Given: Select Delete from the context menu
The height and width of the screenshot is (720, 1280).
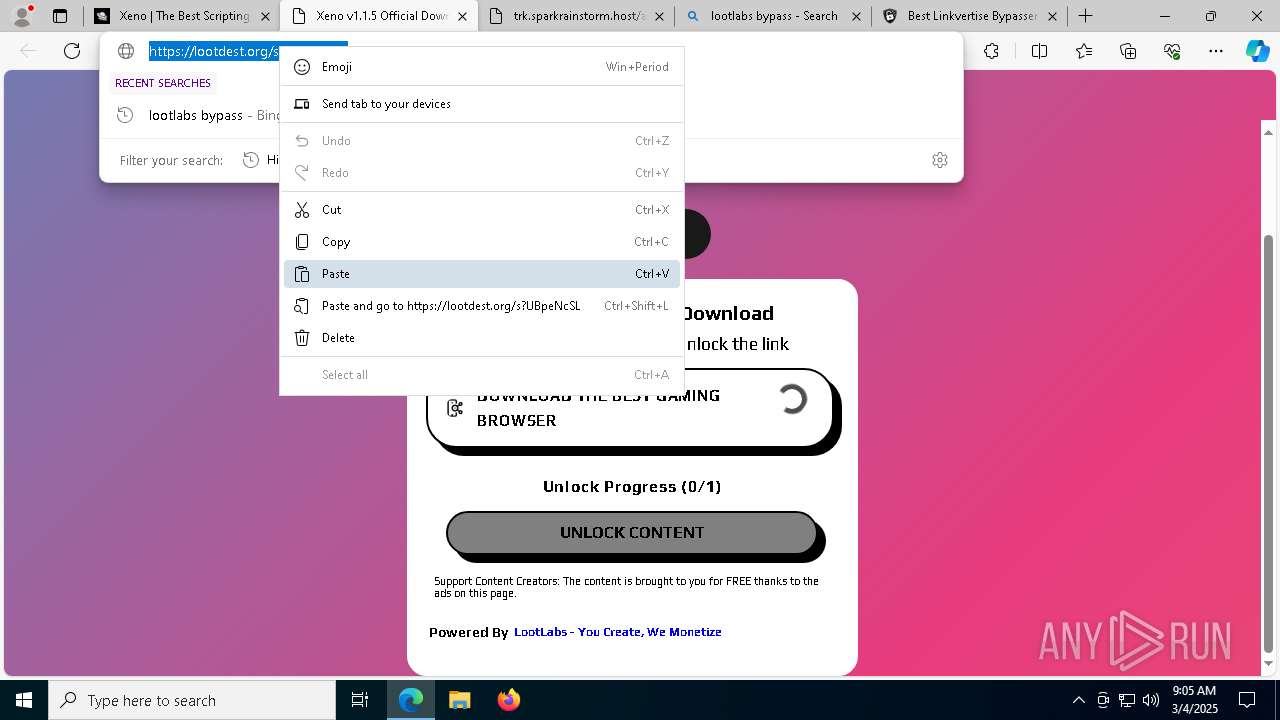Looking at the screenshot, I should [482, 338].
